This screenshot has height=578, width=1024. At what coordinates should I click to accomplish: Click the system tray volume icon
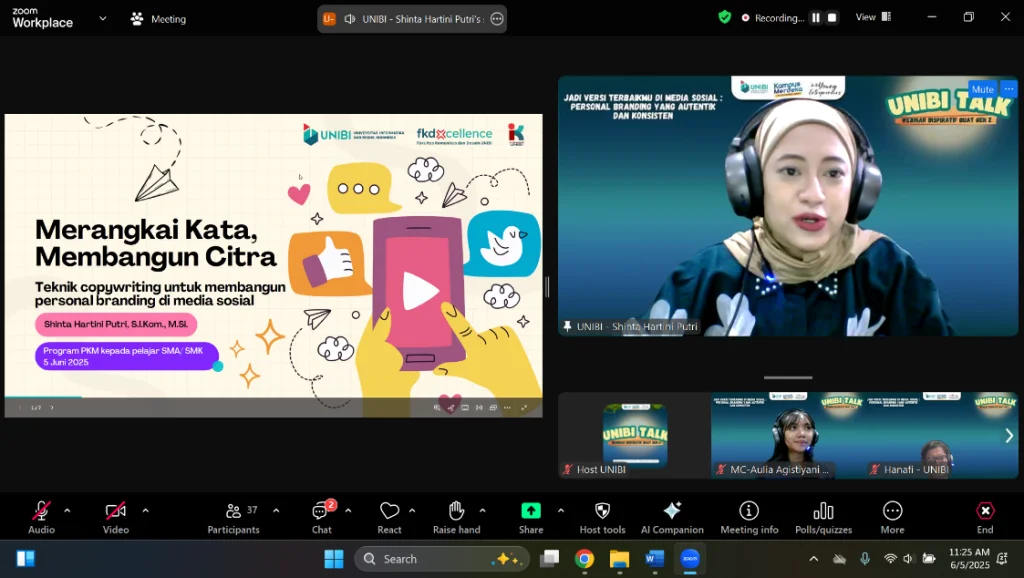coord(908,559)
